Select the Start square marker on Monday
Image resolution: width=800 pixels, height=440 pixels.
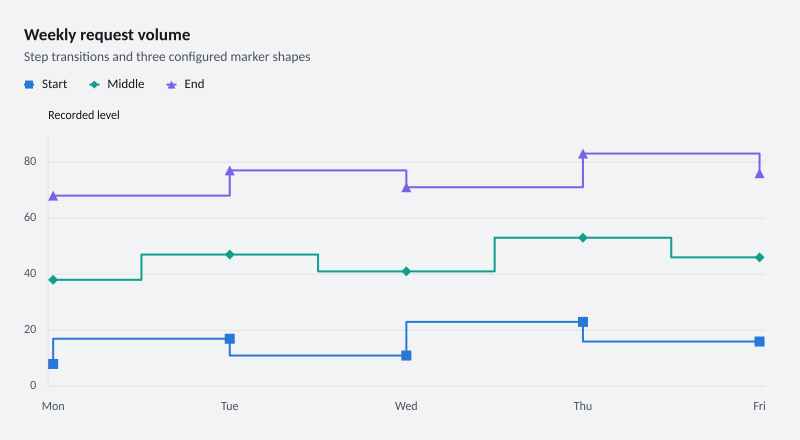tap(53, 364)
